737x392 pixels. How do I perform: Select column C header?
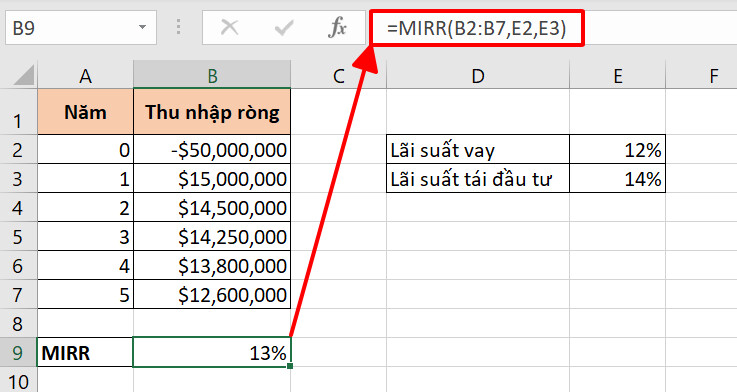tap(338, 75)
